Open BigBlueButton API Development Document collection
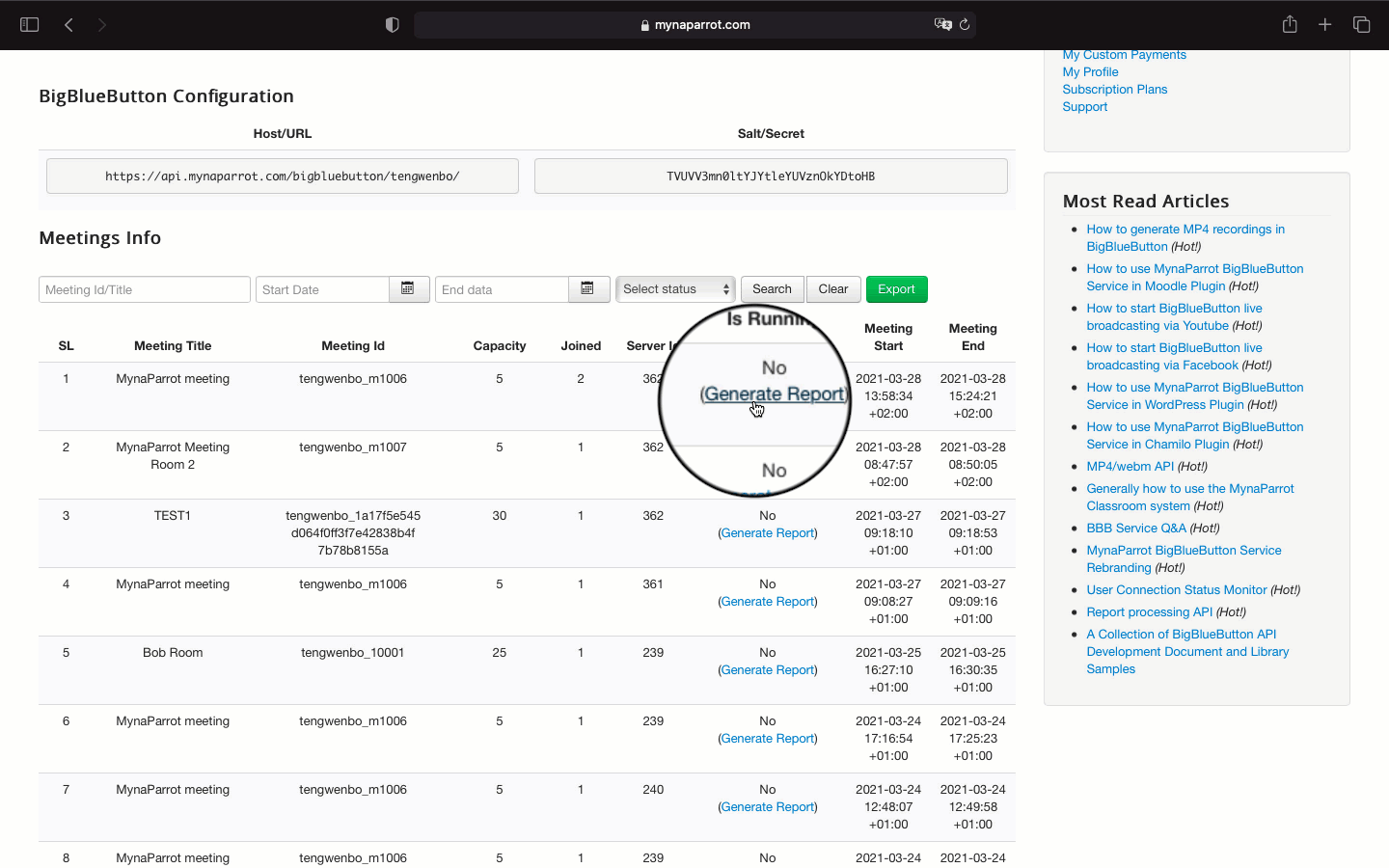 1187,652
